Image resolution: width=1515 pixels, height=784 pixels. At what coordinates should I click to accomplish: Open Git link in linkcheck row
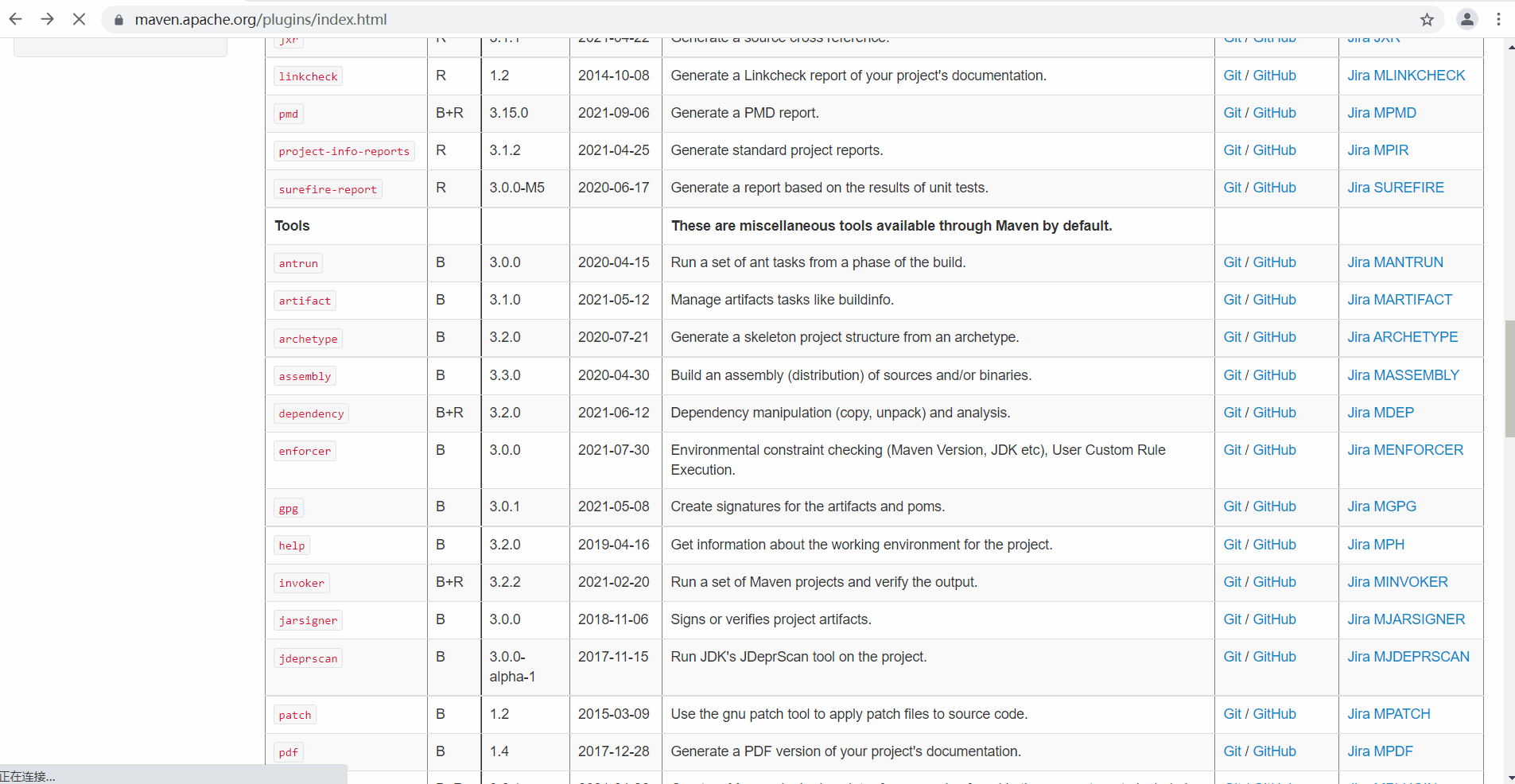pyautogui.click(x=1232, y=76)
